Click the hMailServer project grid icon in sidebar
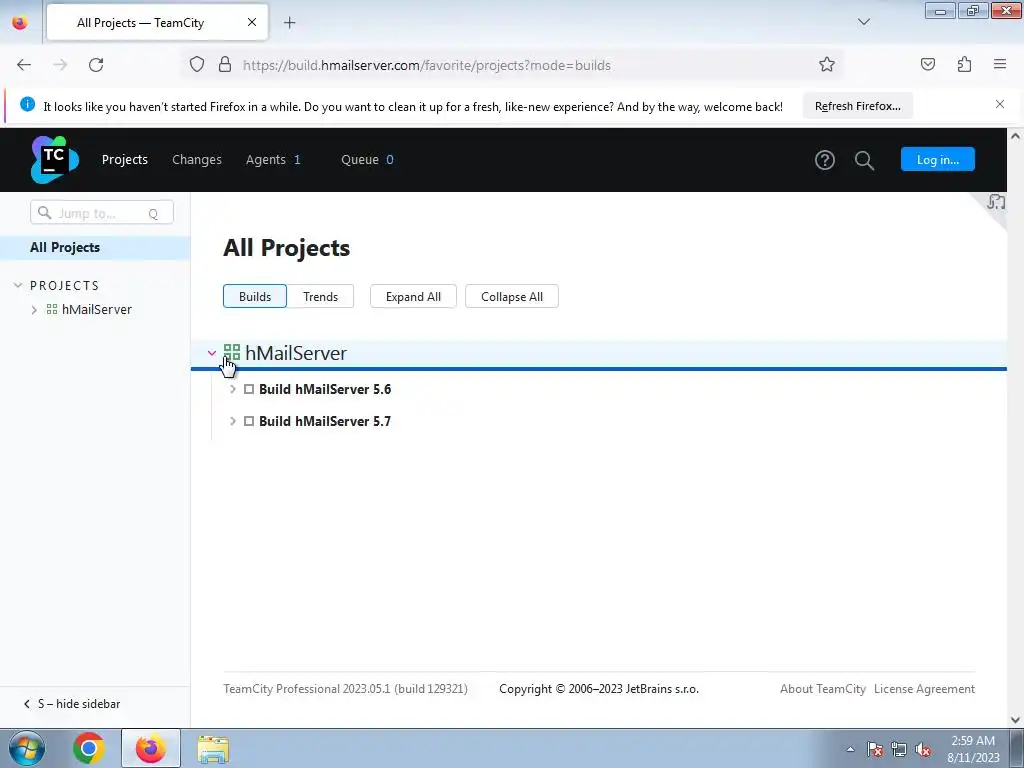Viewport: 1024px width, 768px height. [x=52, y=310]
